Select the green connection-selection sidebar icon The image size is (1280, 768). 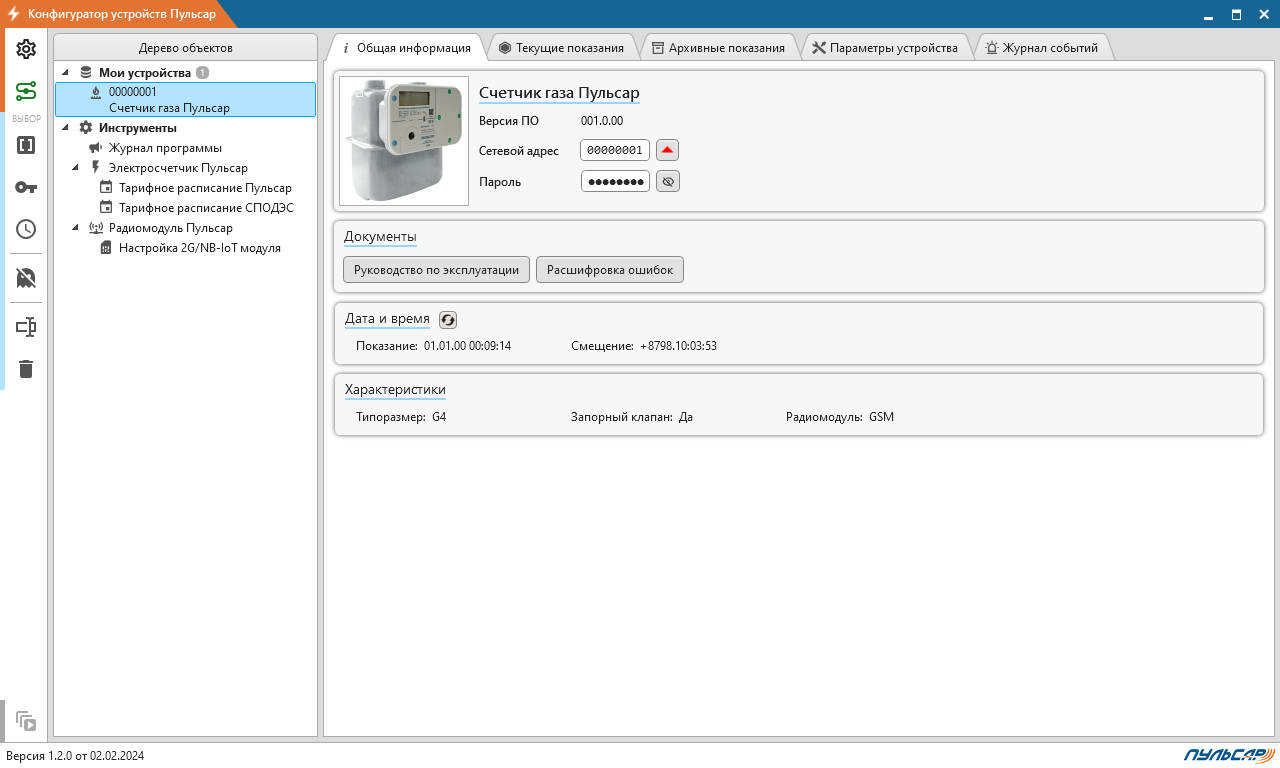coord(26,92)
